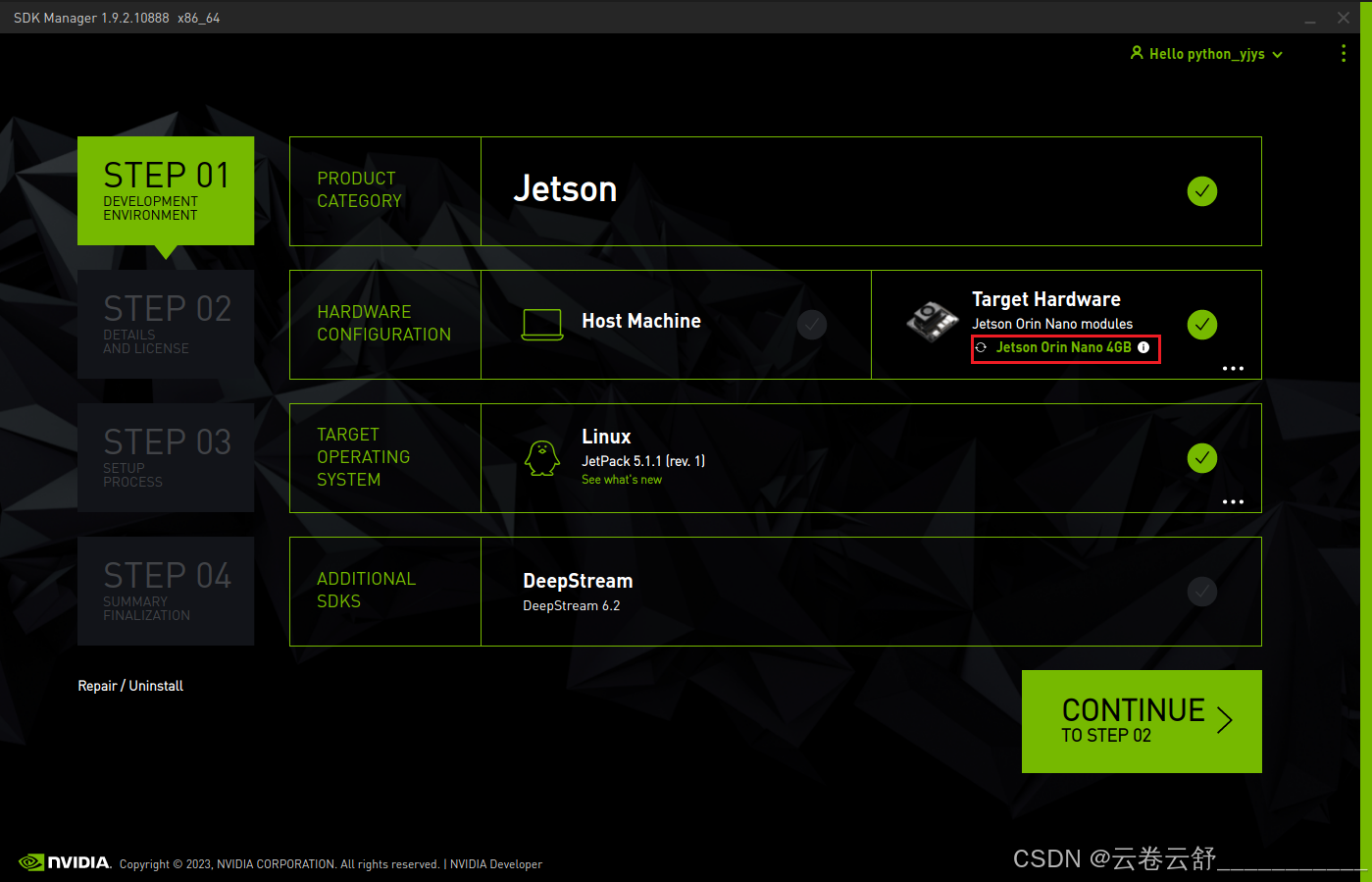
Task: Click the Linux penguin icon
Action: pos(542,458)
